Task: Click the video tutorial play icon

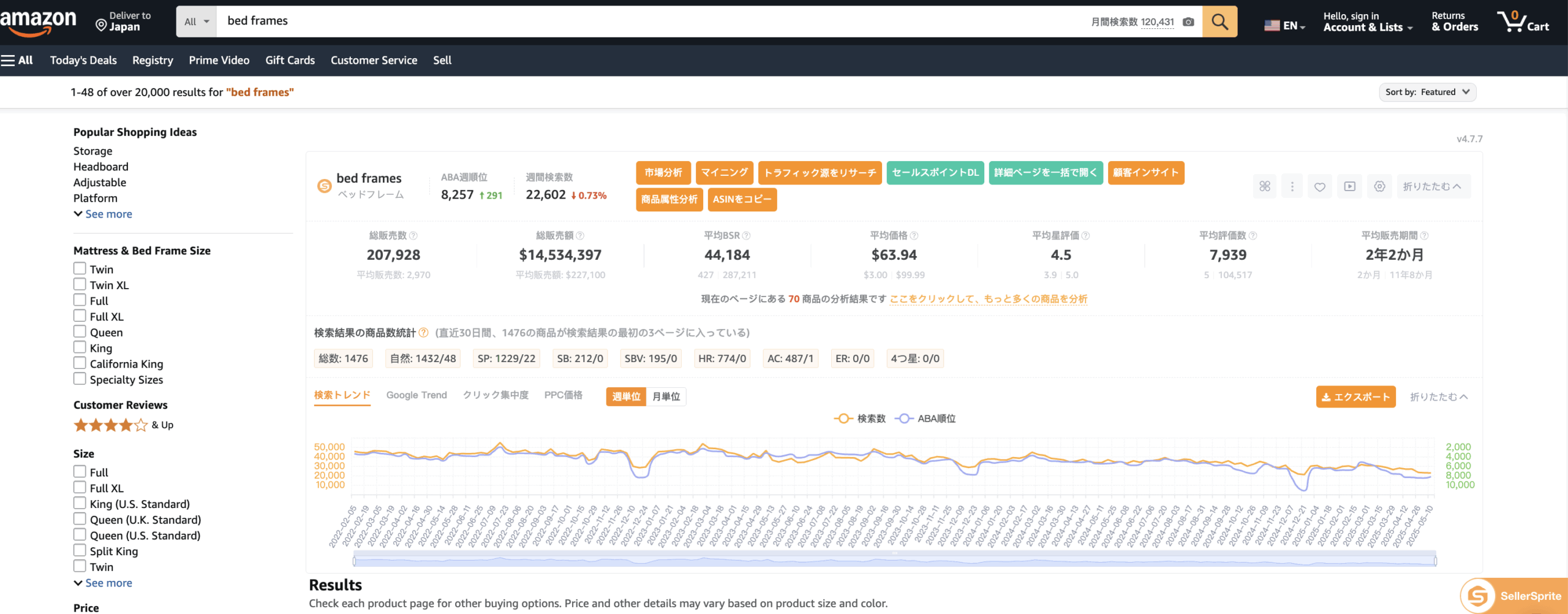Action: [x=1350, y=186]
